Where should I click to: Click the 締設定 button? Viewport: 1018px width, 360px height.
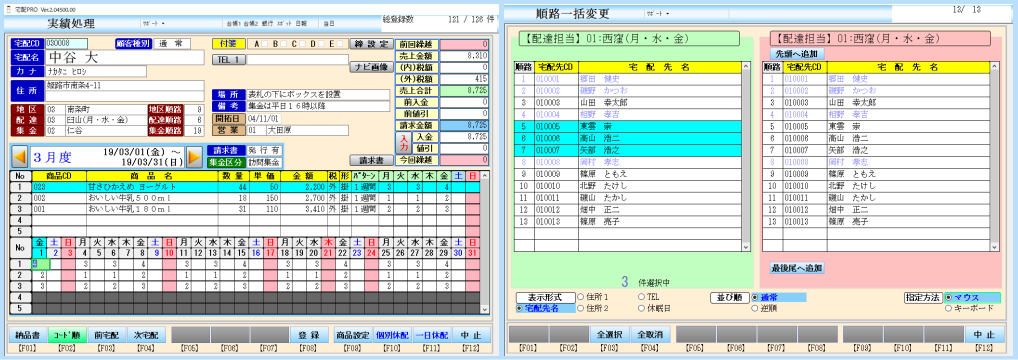point(371,44)
